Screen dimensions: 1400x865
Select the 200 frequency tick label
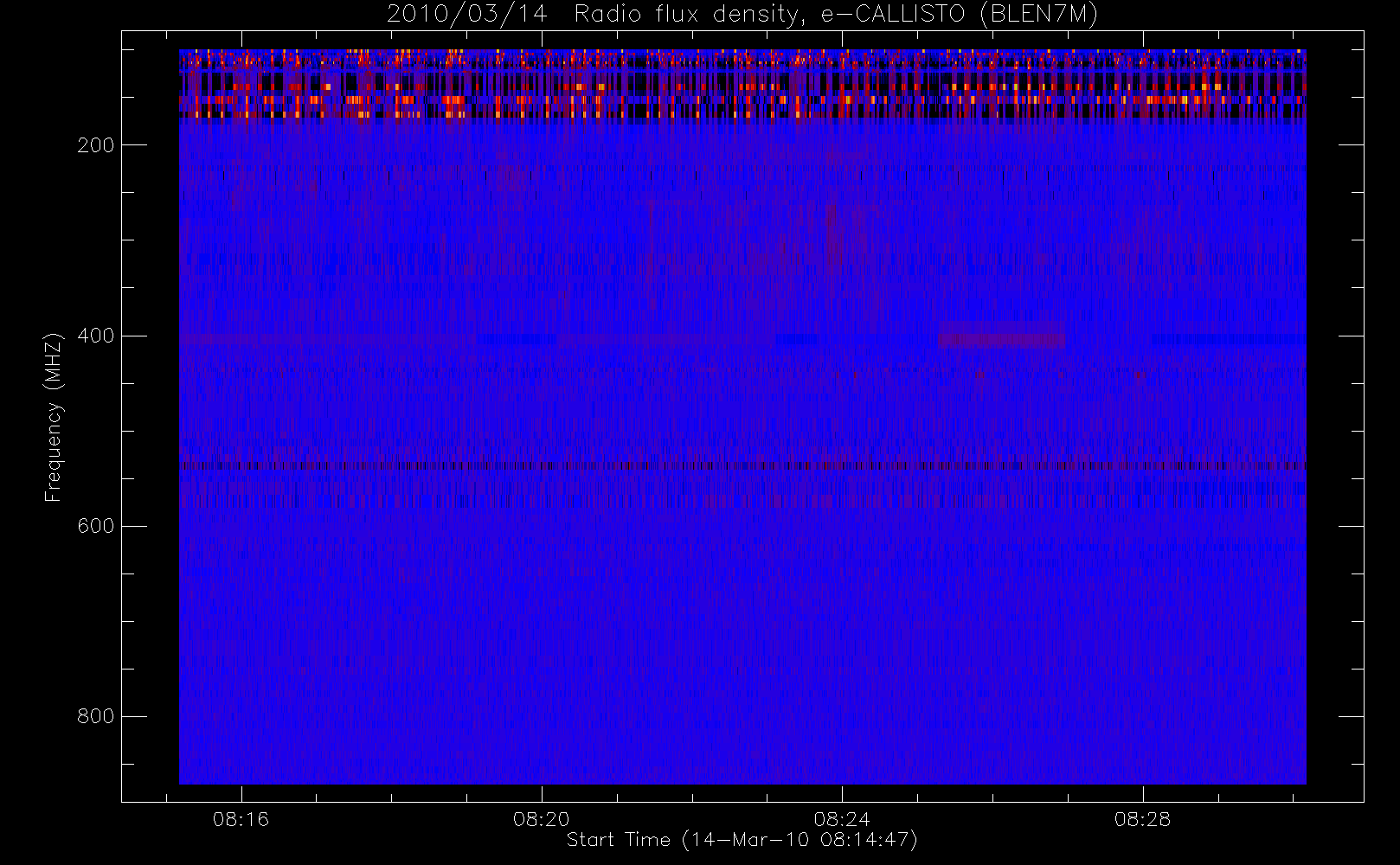[x=95, y=145]
